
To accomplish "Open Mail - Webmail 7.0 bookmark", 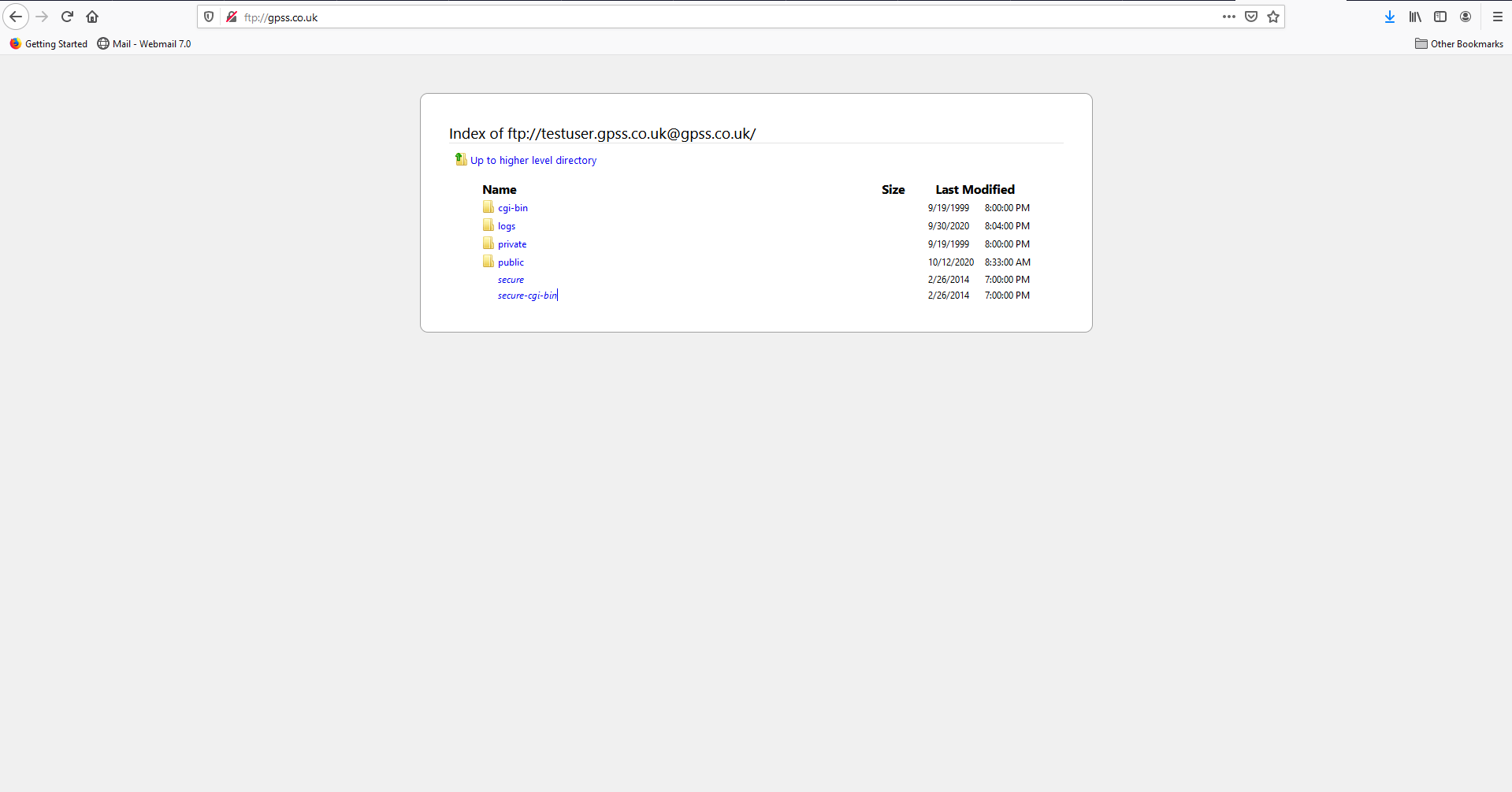I will coord(144,44).
